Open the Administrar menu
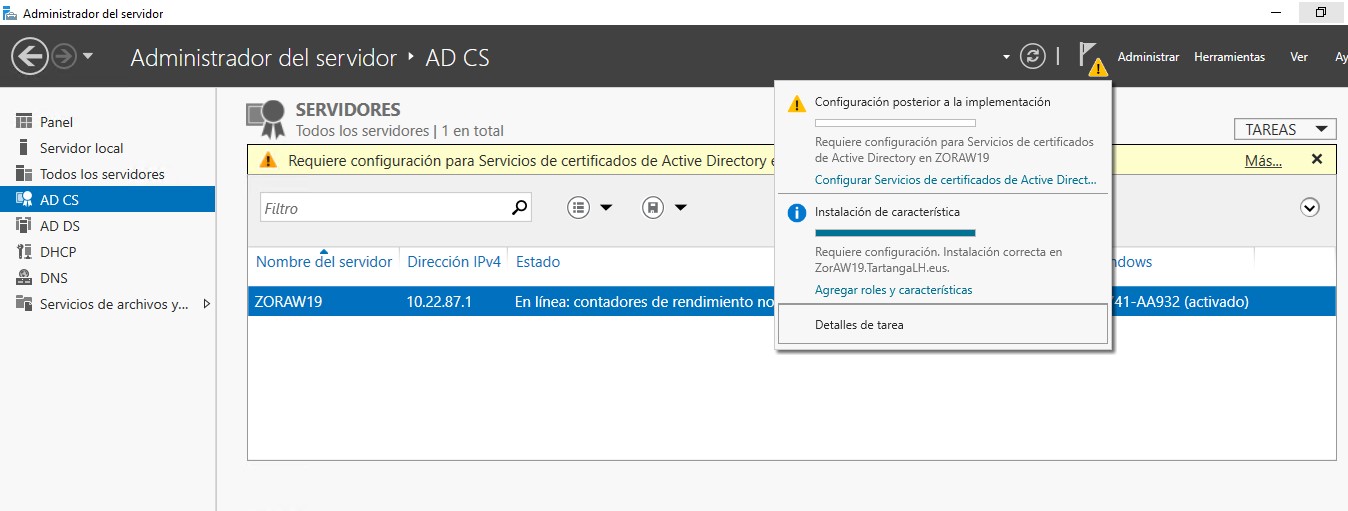 (1148, 57)
